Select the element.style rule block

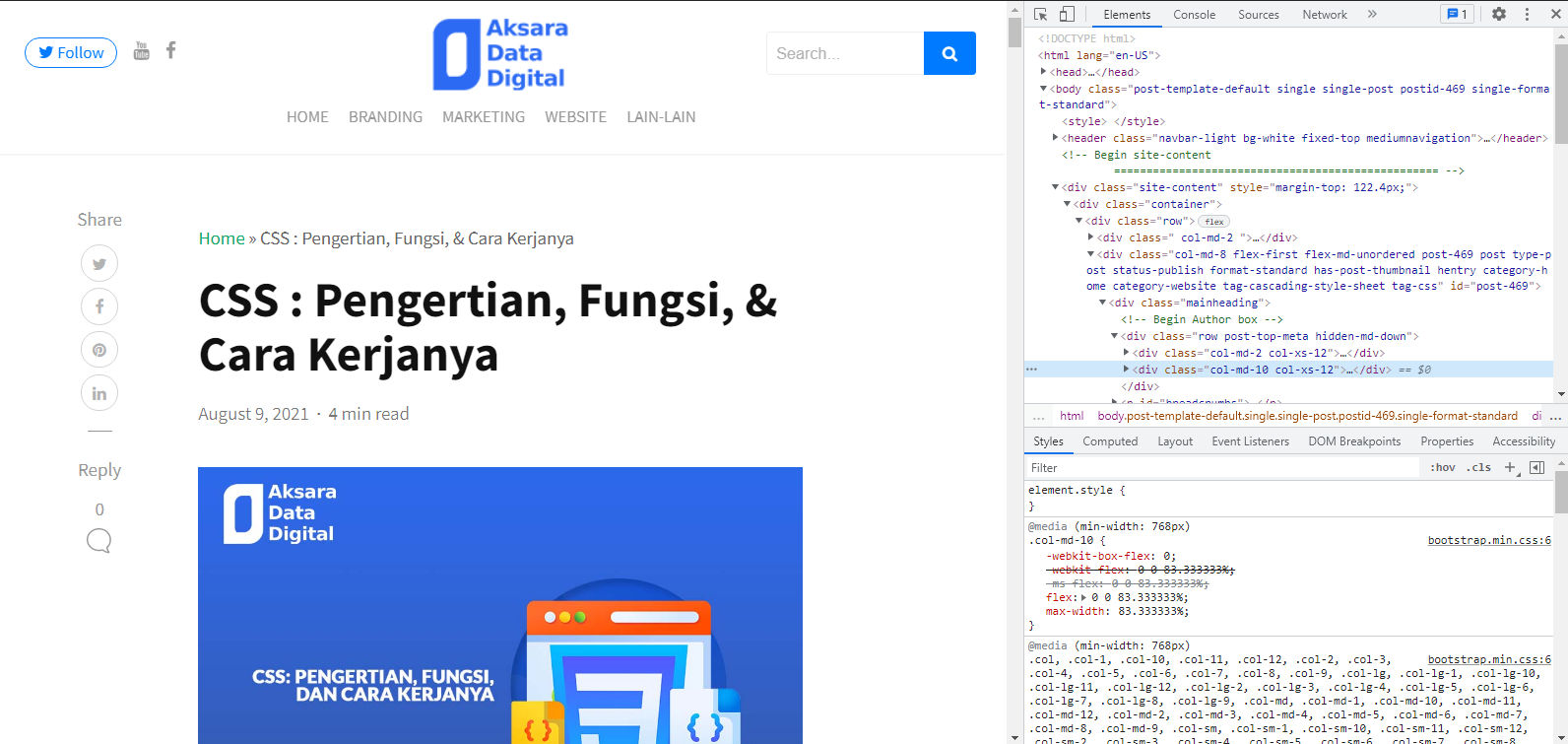click(1288, 498)
